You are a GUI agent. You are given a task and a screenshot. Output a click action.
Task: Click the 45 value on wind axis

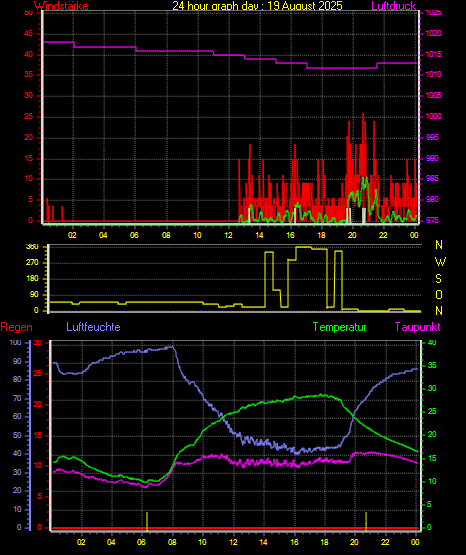click(x=28, y=34)
